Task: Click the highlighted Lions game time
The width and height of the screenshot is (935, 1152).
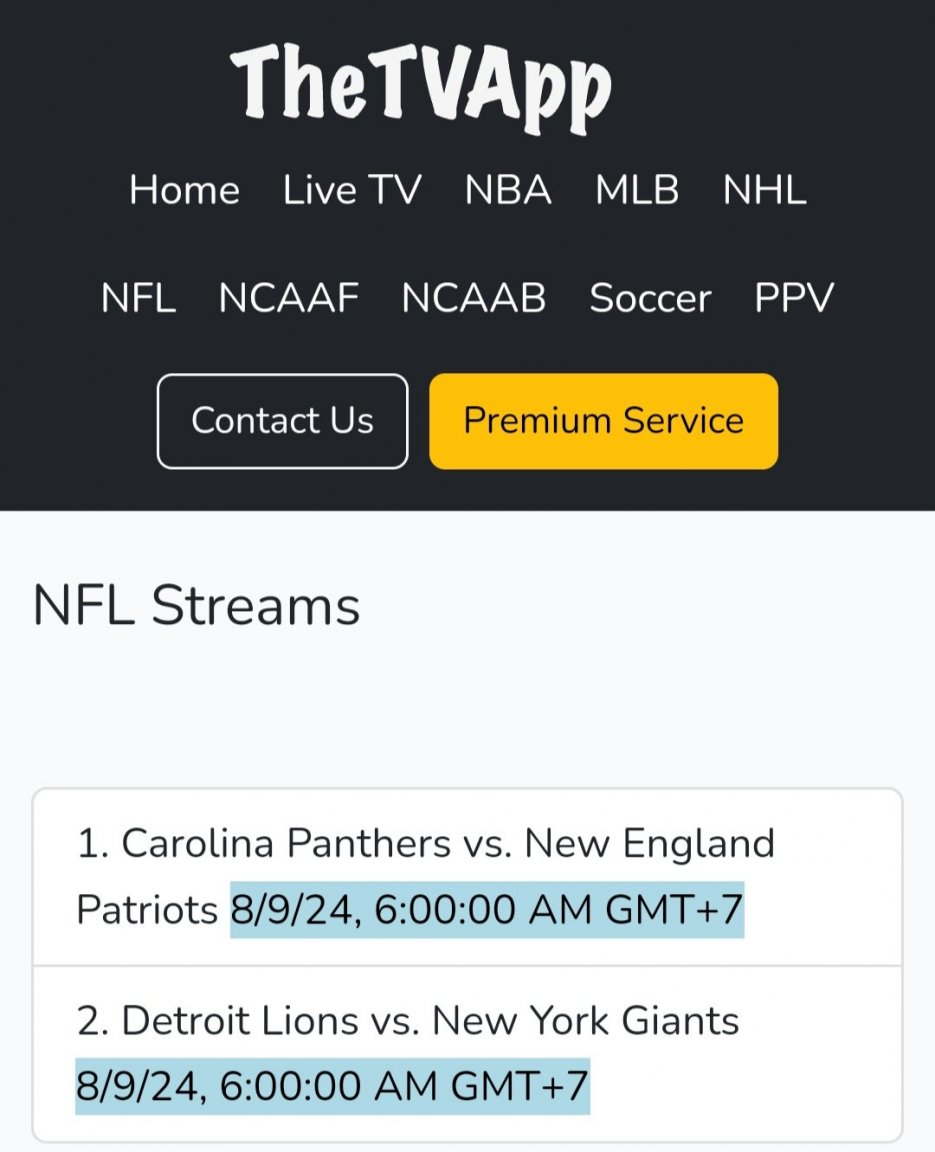Action: pos(332,1086)
